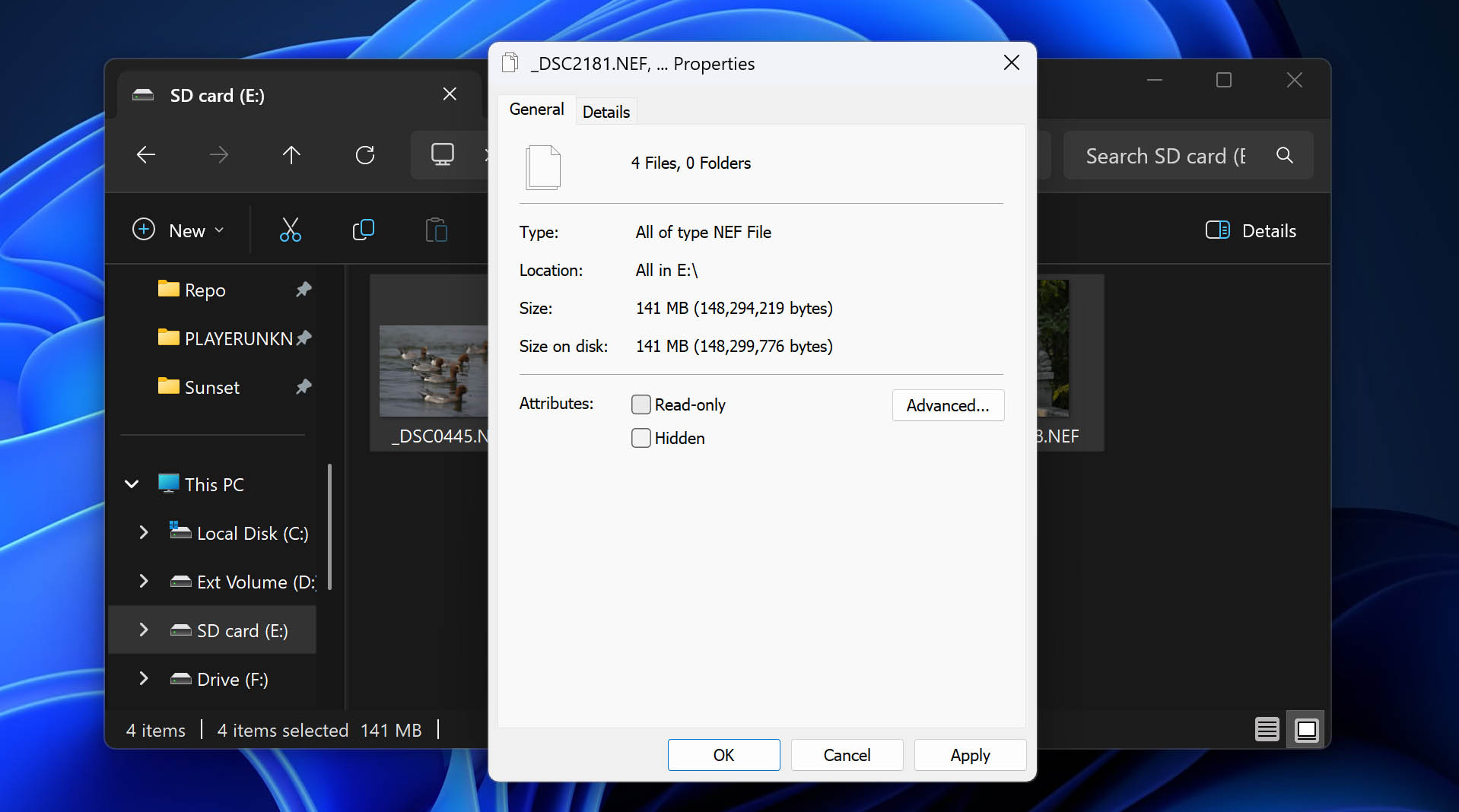Navigate back with the left arrow
Viewport: 1459px width, 812px height.
click(x=146, y=155)
